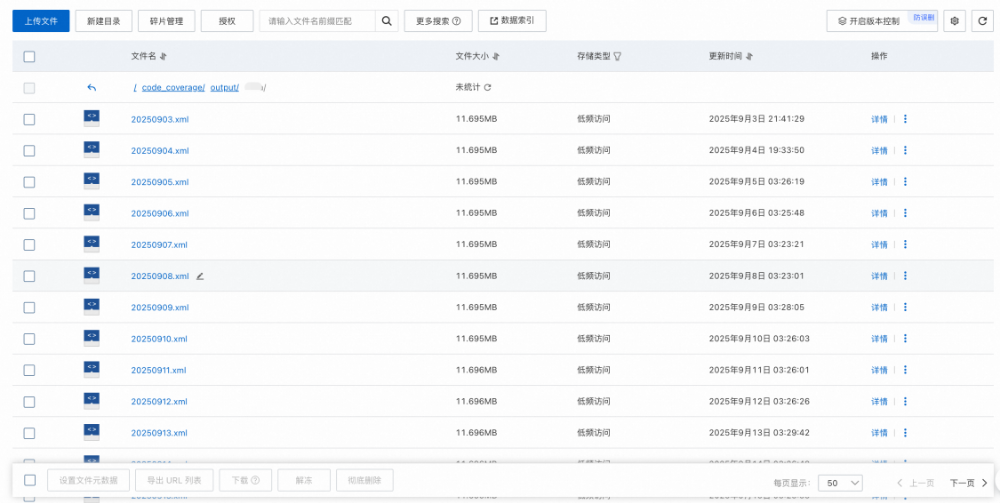Viewport: 1000px width, 503px height.
Task: Select all files with header checkbox
Action: click(29, 57)
